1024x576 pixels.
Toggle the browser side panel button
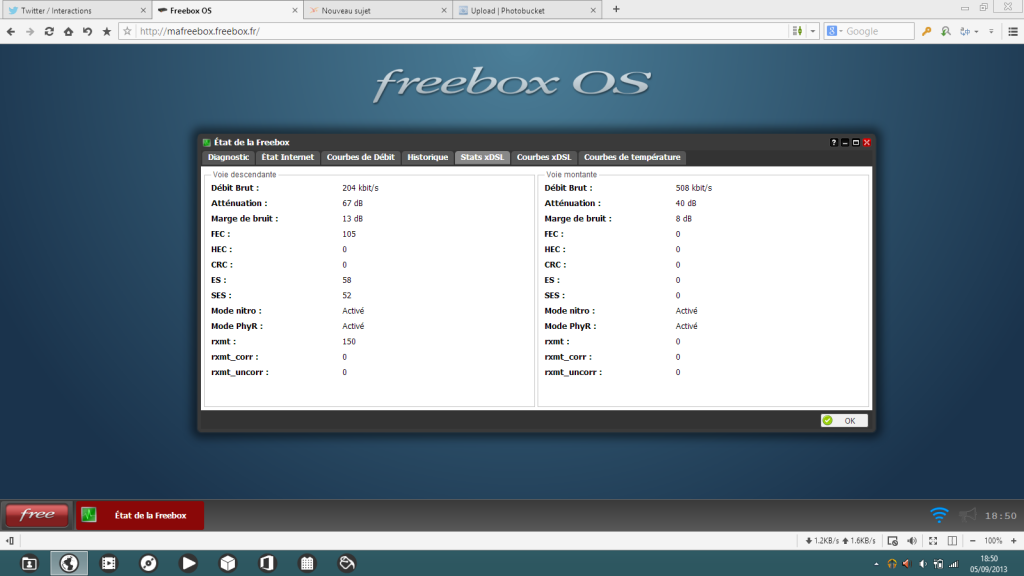[x=10, y=541]
